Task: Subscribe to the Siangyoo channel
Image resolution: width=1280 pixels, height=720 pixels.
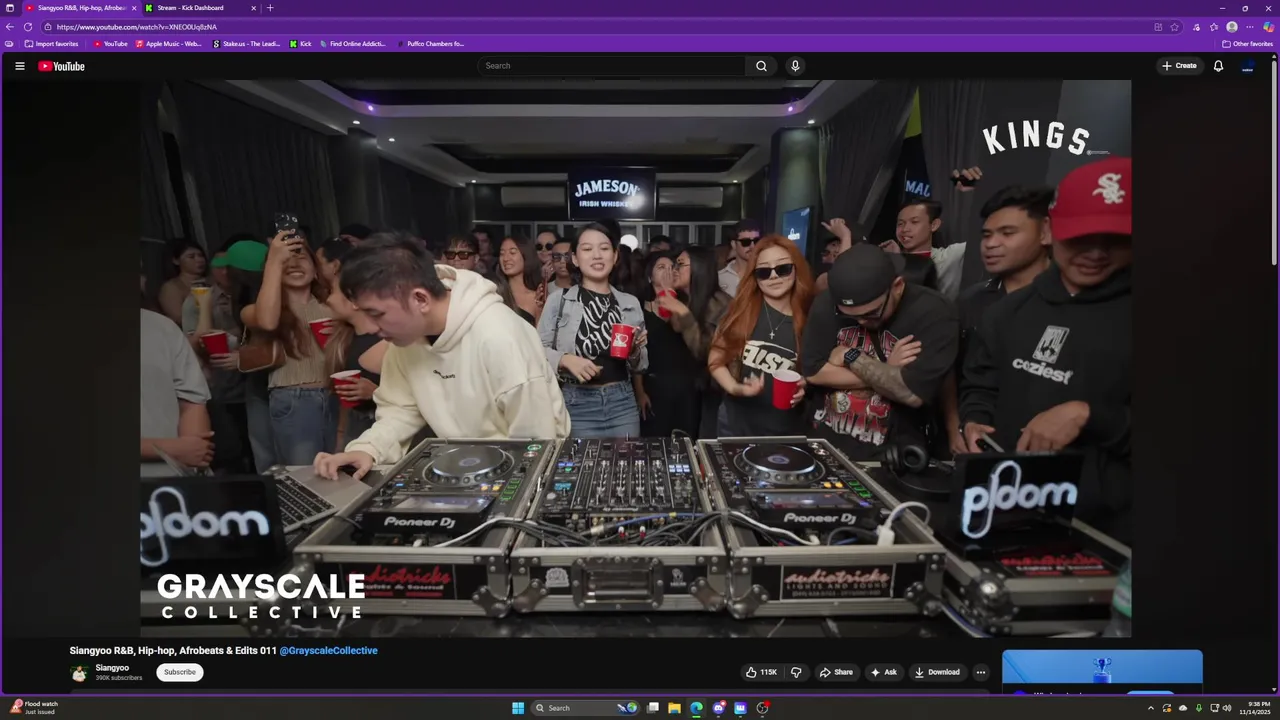Action: [x=180, y=672]
